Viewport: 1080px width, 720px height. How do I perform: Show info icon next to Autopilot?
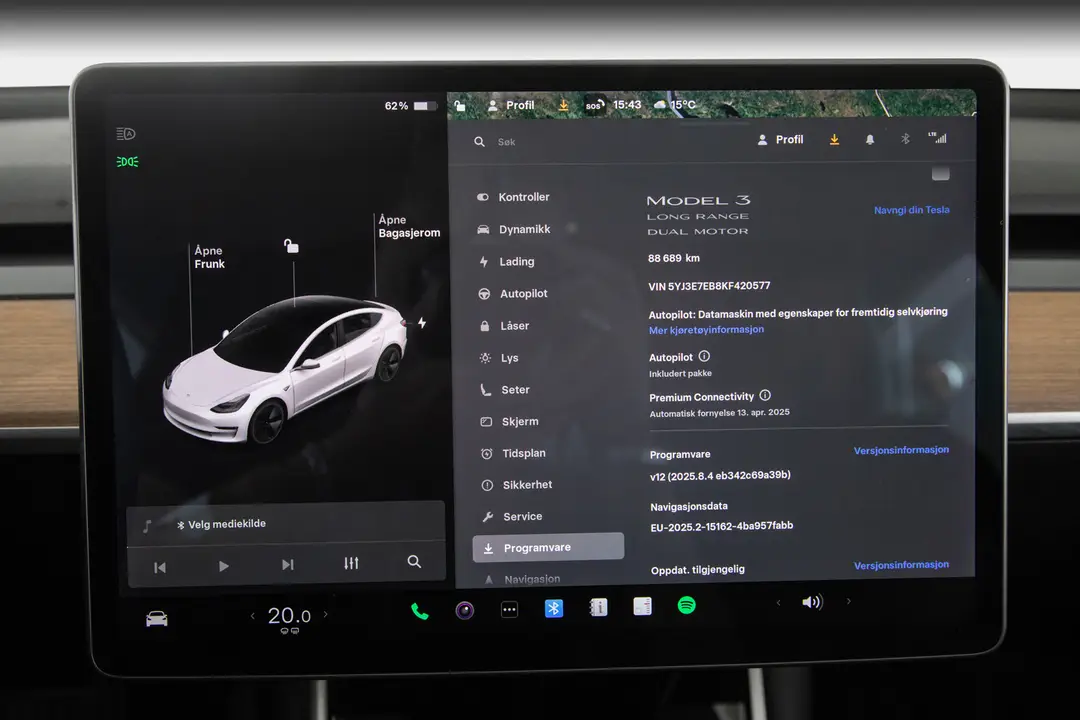tap(704, 356)
